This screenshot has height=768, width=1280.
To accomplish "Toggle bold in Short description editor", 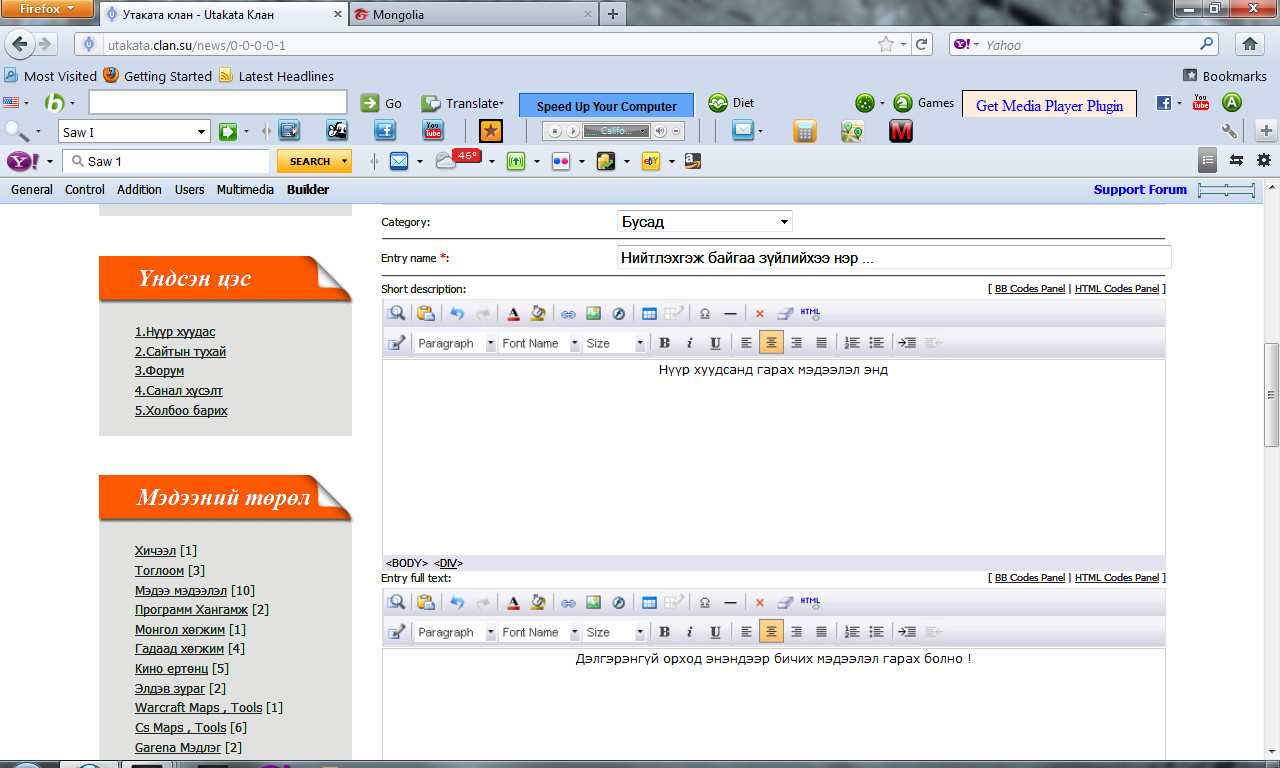I will click(x=664, y=343).
